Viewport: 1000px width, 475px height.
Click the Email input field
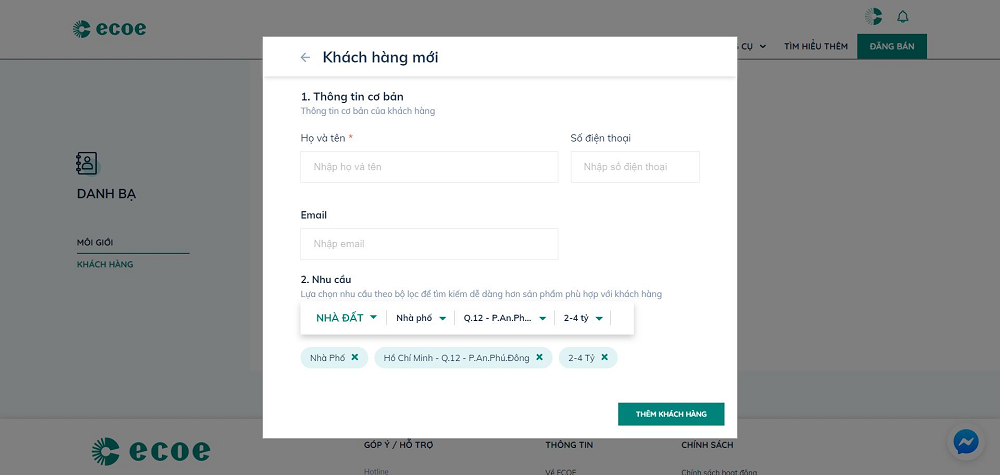[429, 244]
